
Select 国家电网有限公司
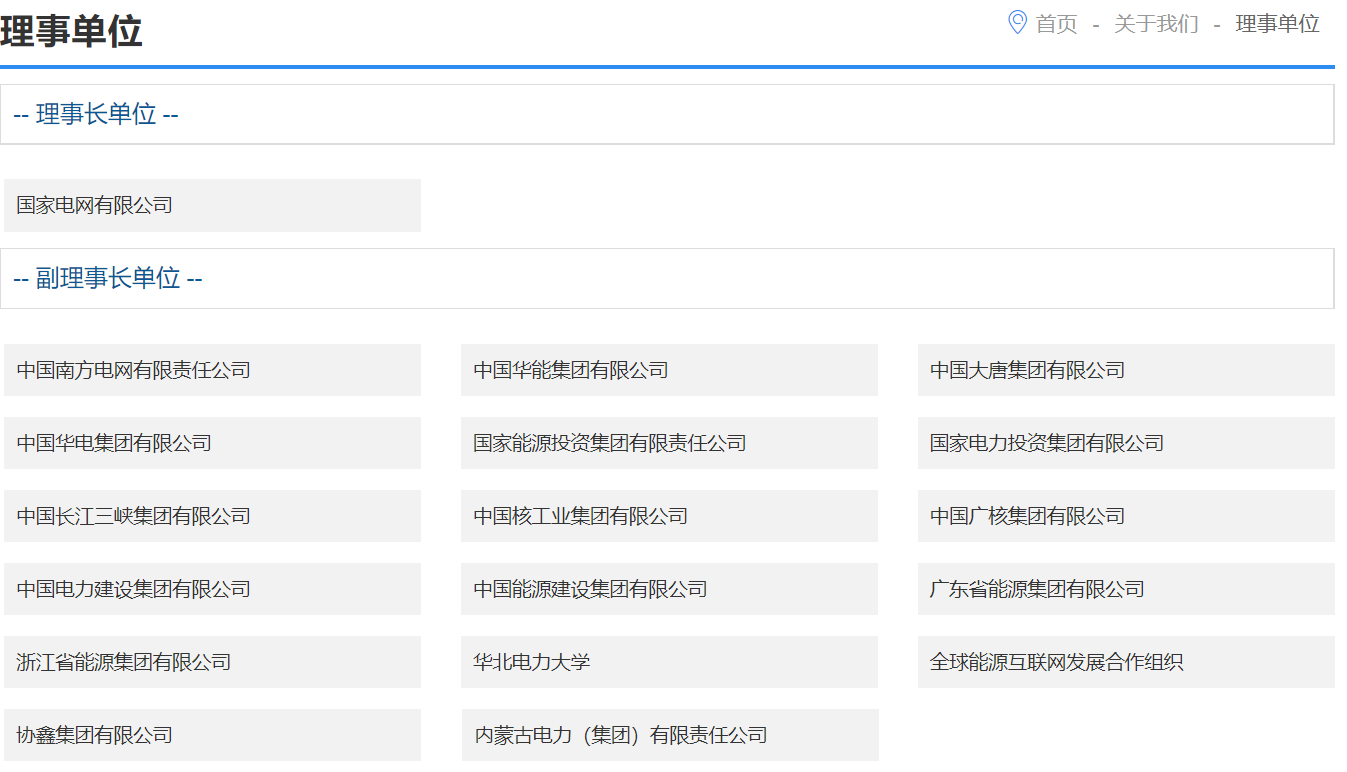coord(212,205)
